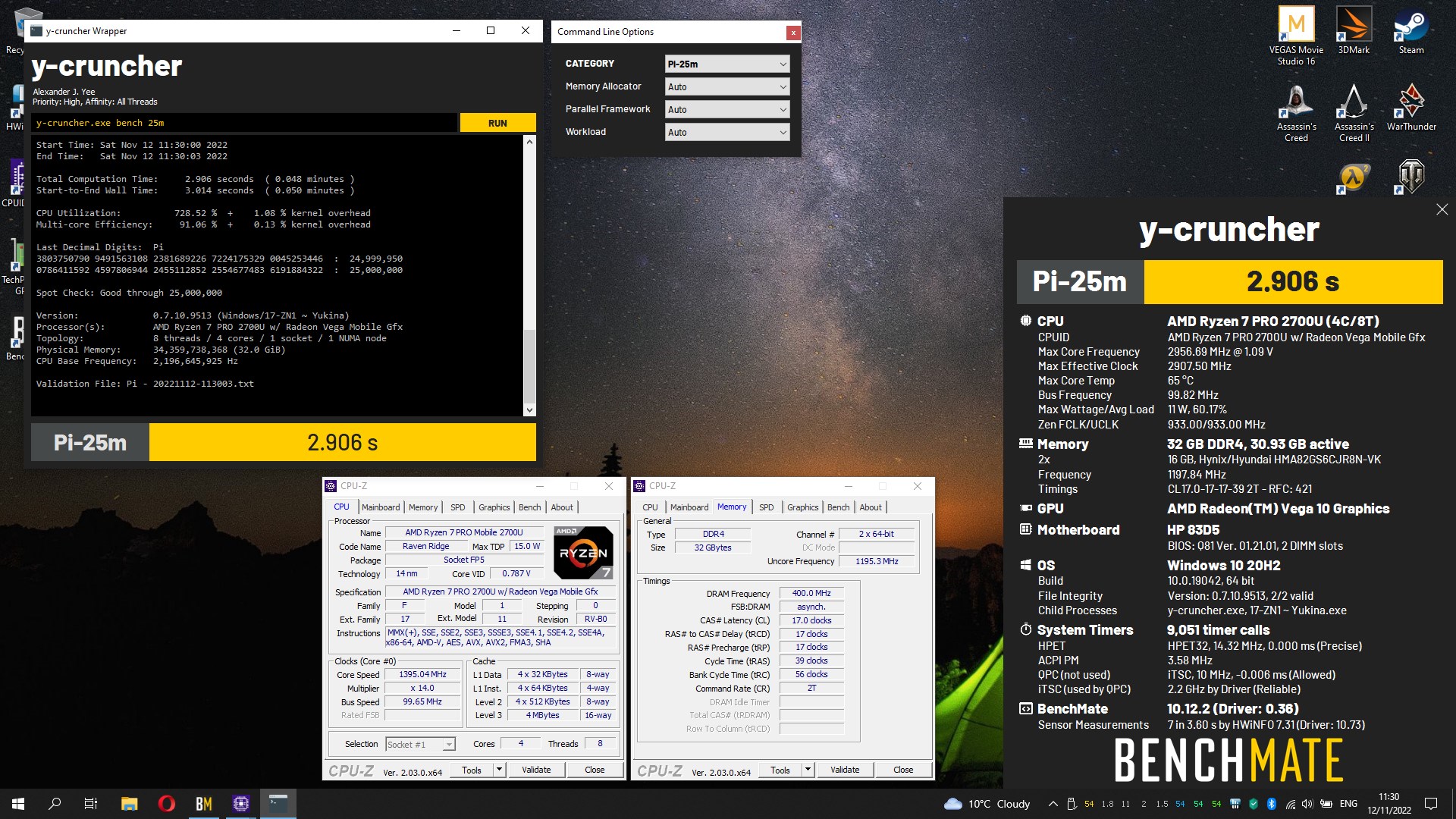Viewport: 1456px width, 819px height.
Task: Select the Graphics tab in left CPU-Z
Action: (494, 507)
